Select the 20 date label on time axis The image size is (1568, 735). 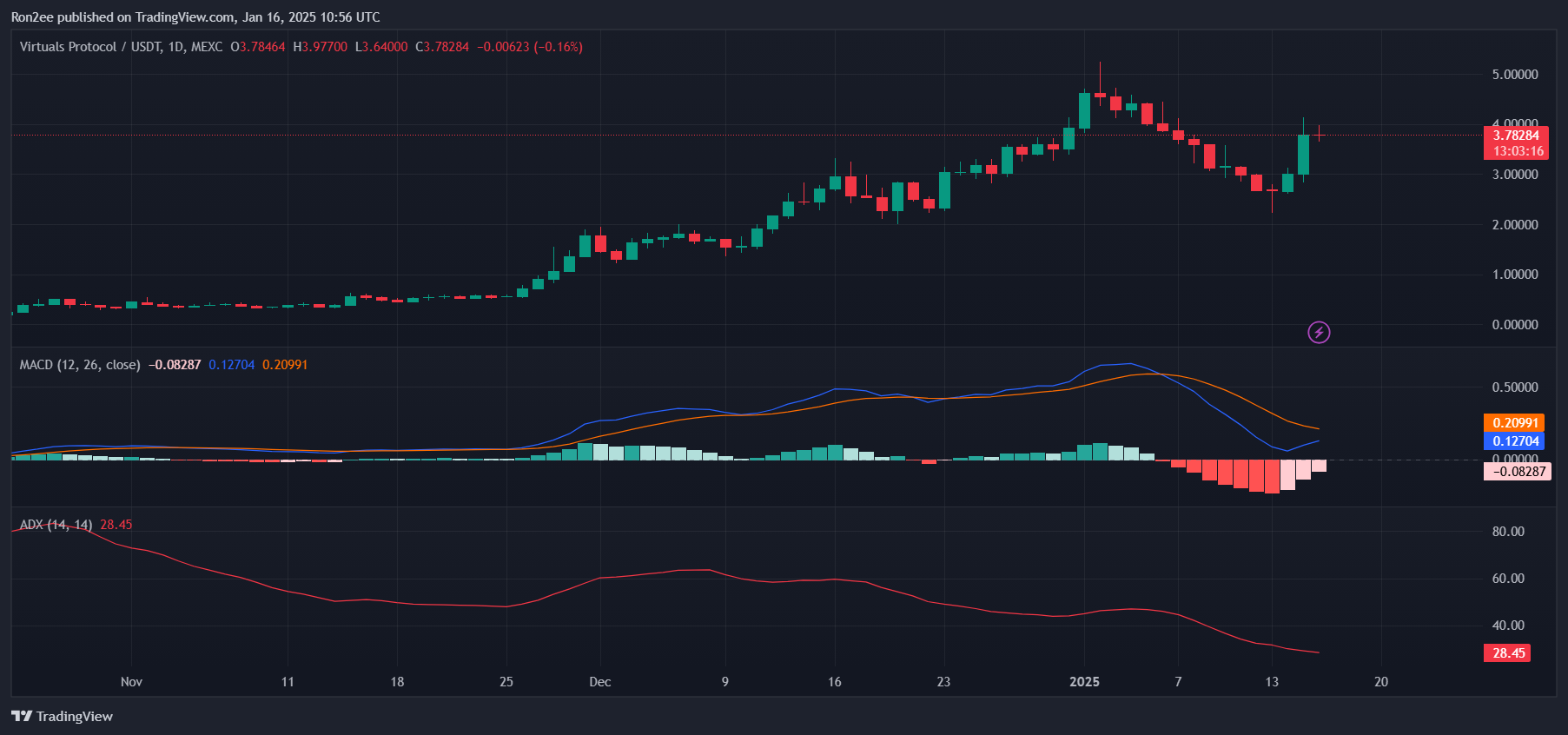click(x=1381, y=682)
